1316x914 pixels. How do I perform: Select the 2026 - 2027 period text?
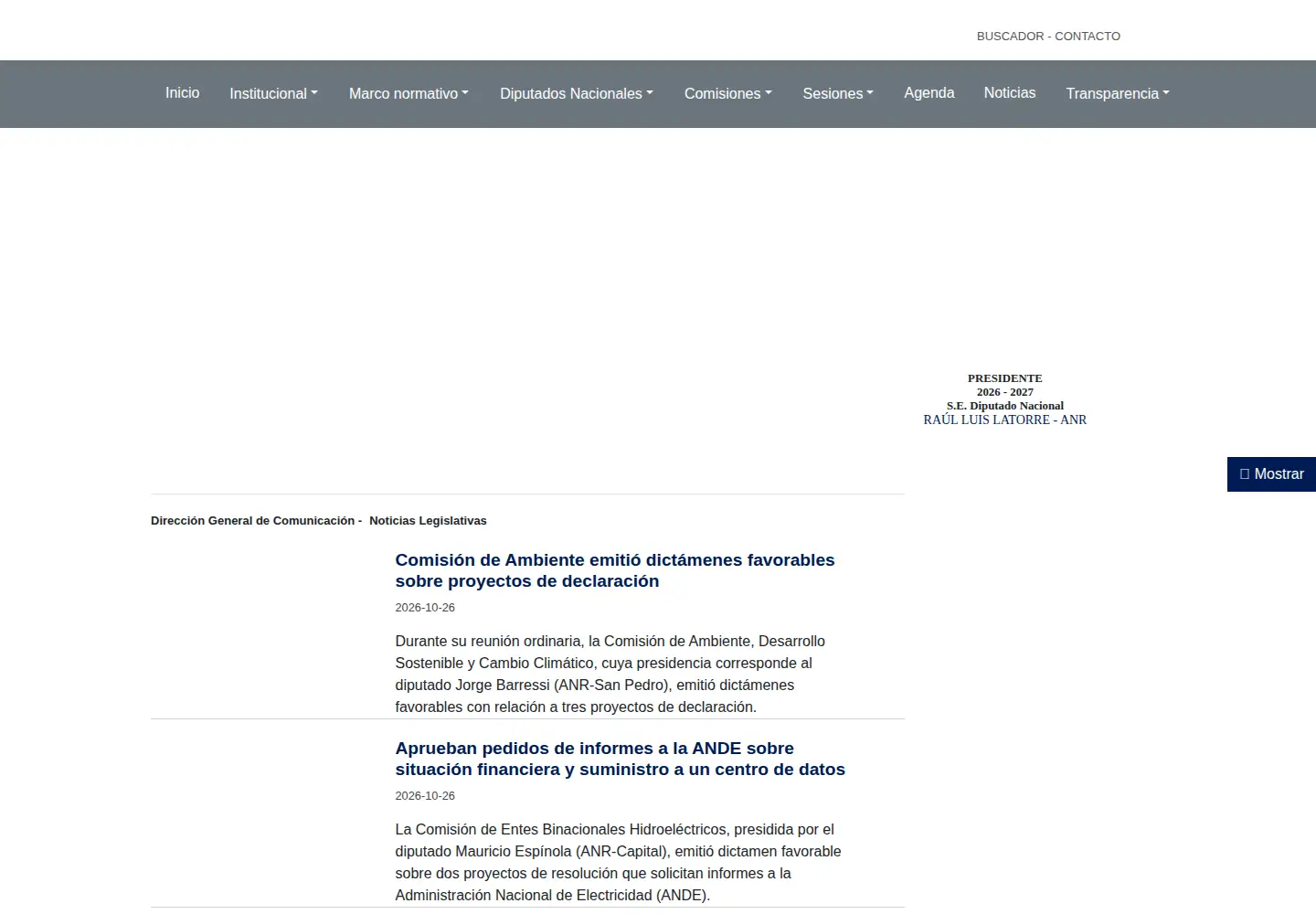tap(1005, 392)
